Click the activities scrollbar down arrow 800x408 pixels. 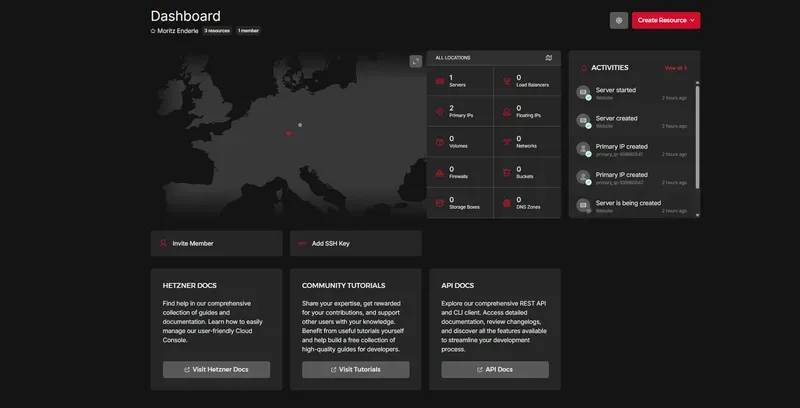coord(697,215)
